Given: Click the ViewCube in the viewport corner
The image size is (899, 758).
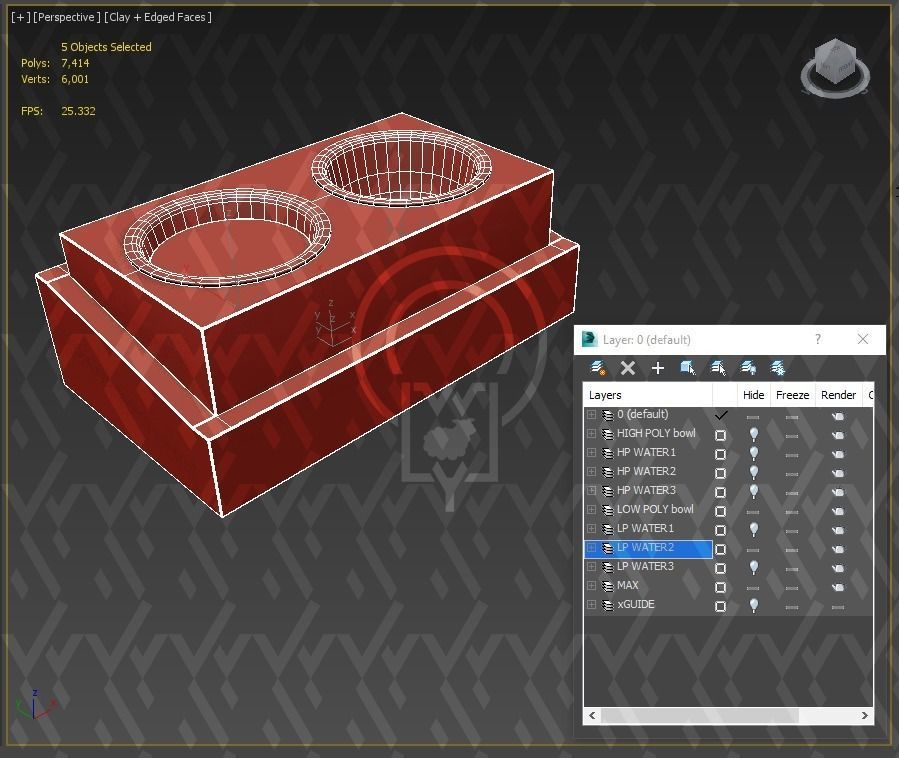Looking at the screenshot, I should 835,68.
